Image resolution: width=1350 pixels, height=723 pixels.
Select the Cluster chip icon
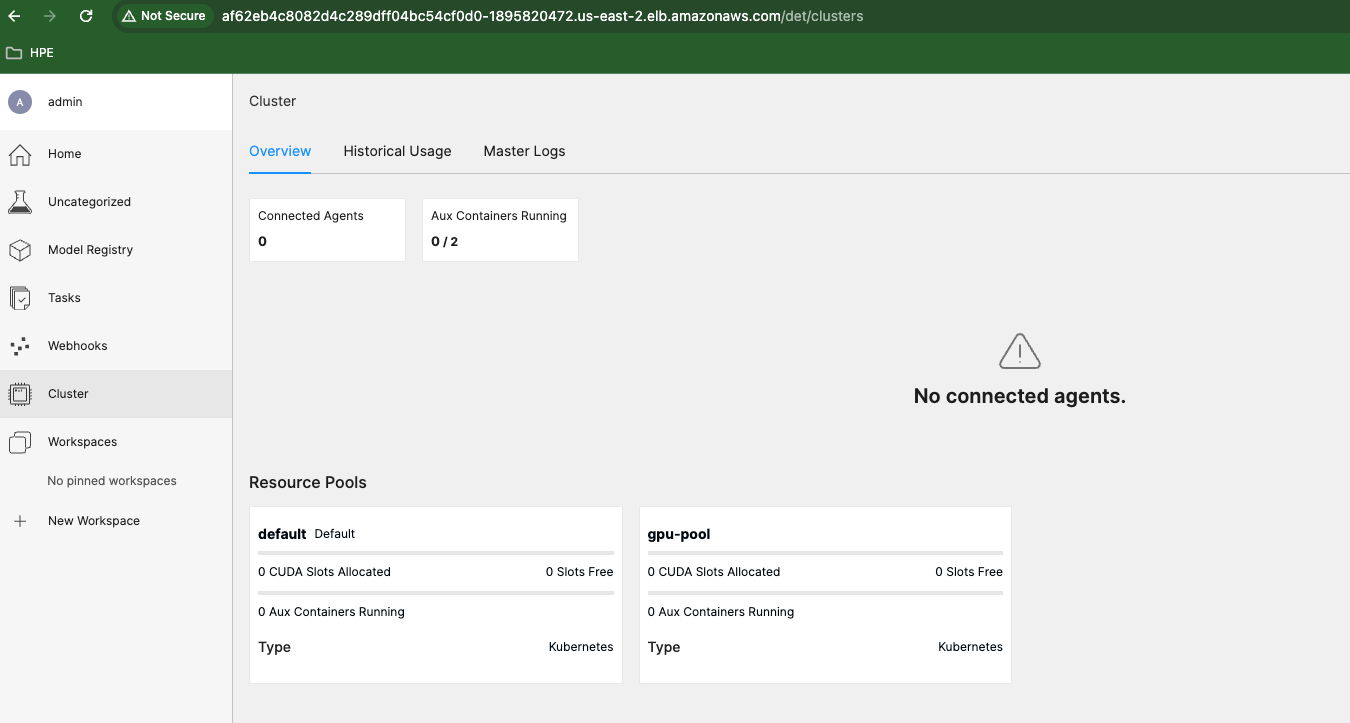tap(20, 394)
